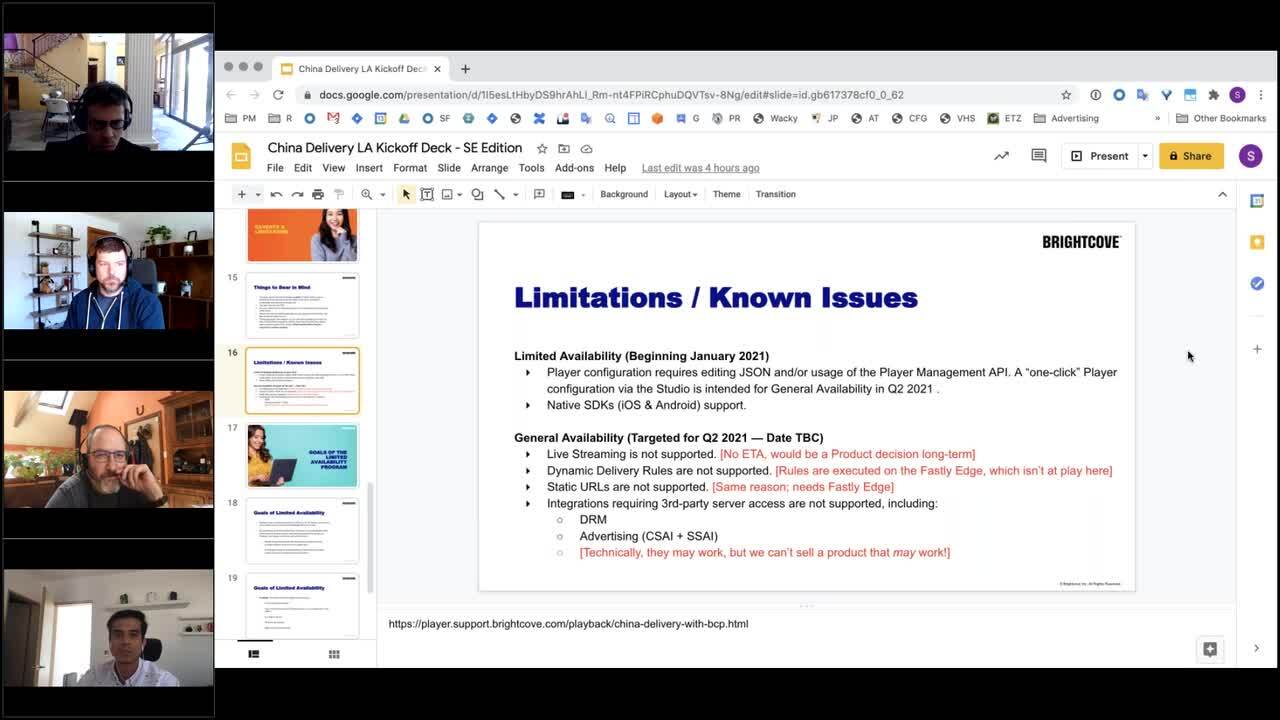Open new slide layout dropdown arrow
This screenshot has height=720, width=1280.
(257, 195)
